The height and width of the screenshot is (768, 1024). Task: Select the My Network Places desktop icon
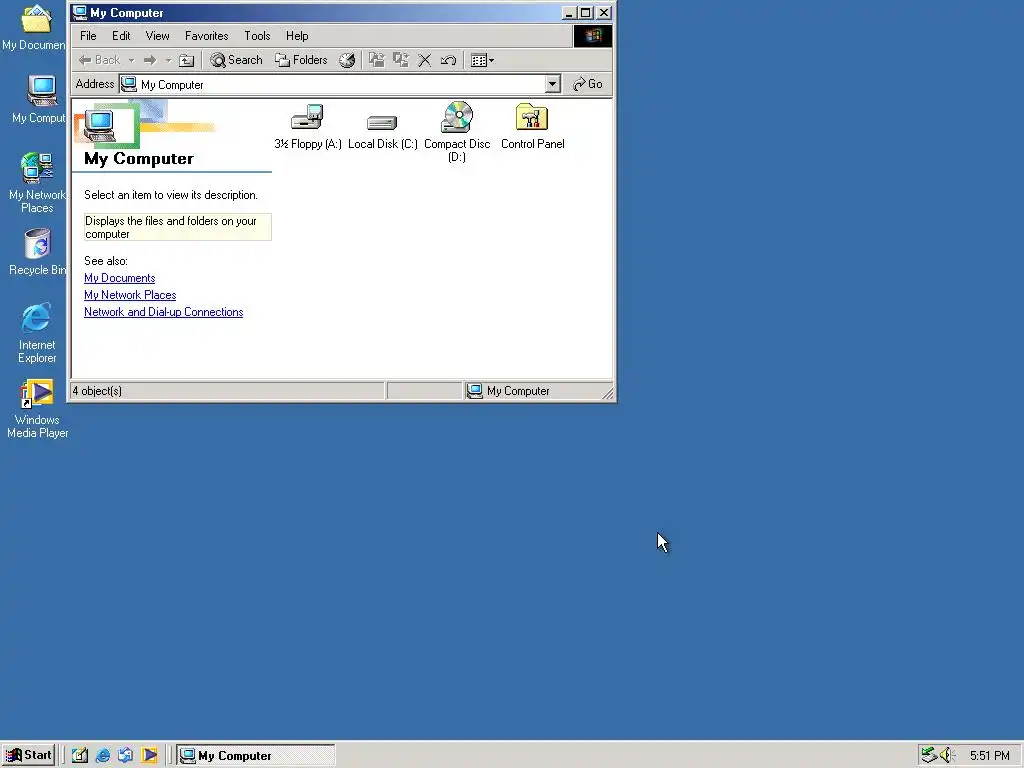pyautogui.click(x=37, y=183)
